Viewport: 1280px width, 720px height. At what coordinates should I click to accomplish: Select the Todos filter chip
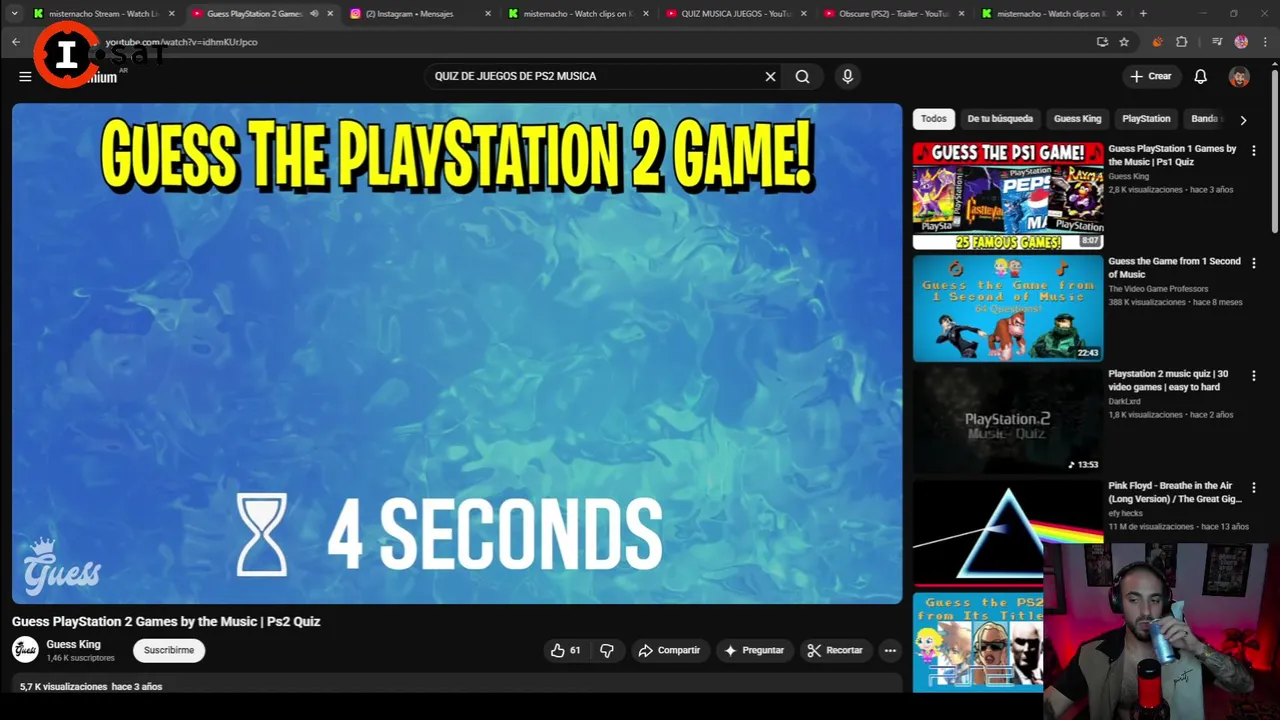tap(933, 118)
